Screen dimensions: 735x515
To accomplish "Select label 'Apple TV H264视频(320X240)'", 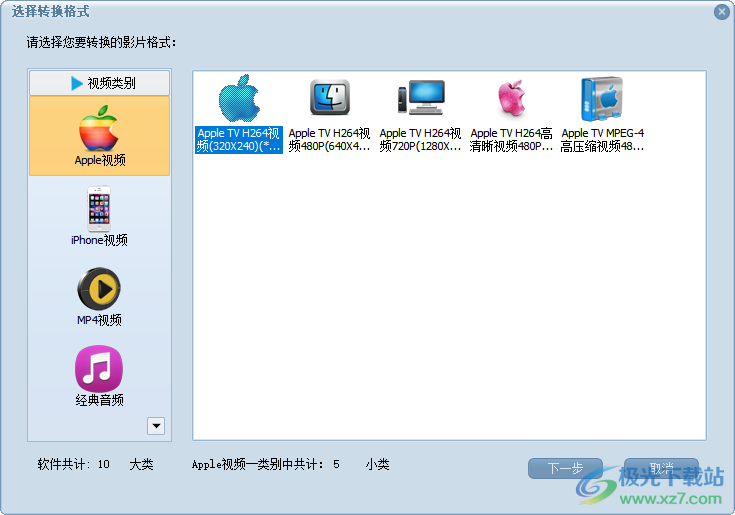I will tap(239, 140).
